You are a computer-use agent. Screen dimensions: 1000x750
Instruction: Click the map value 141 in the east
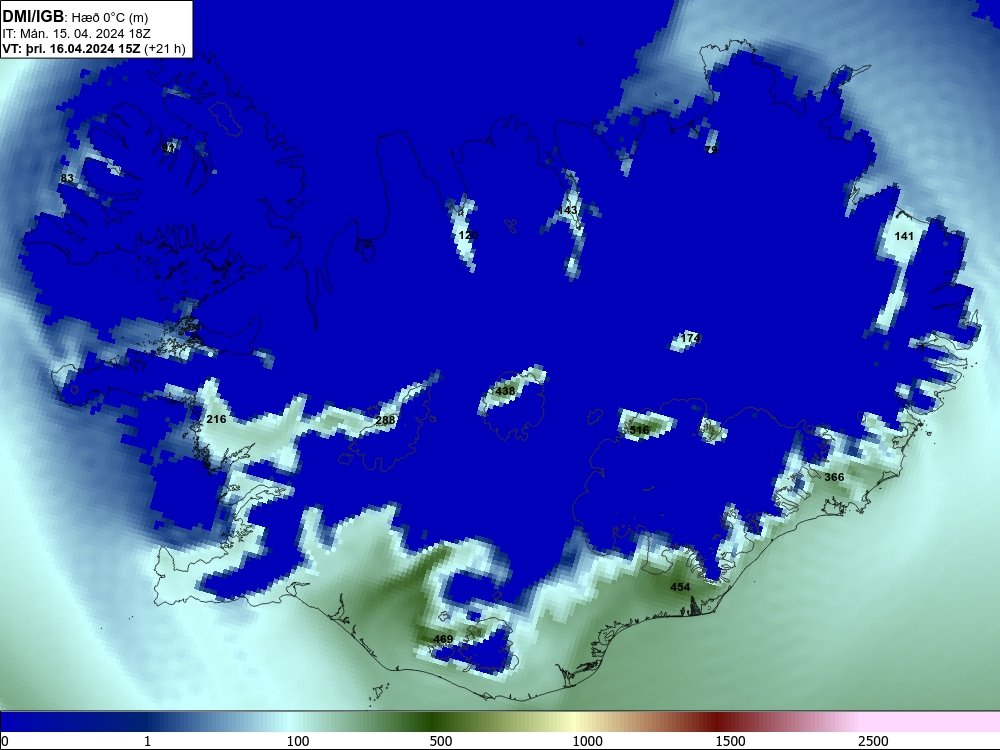click(904, 236)
